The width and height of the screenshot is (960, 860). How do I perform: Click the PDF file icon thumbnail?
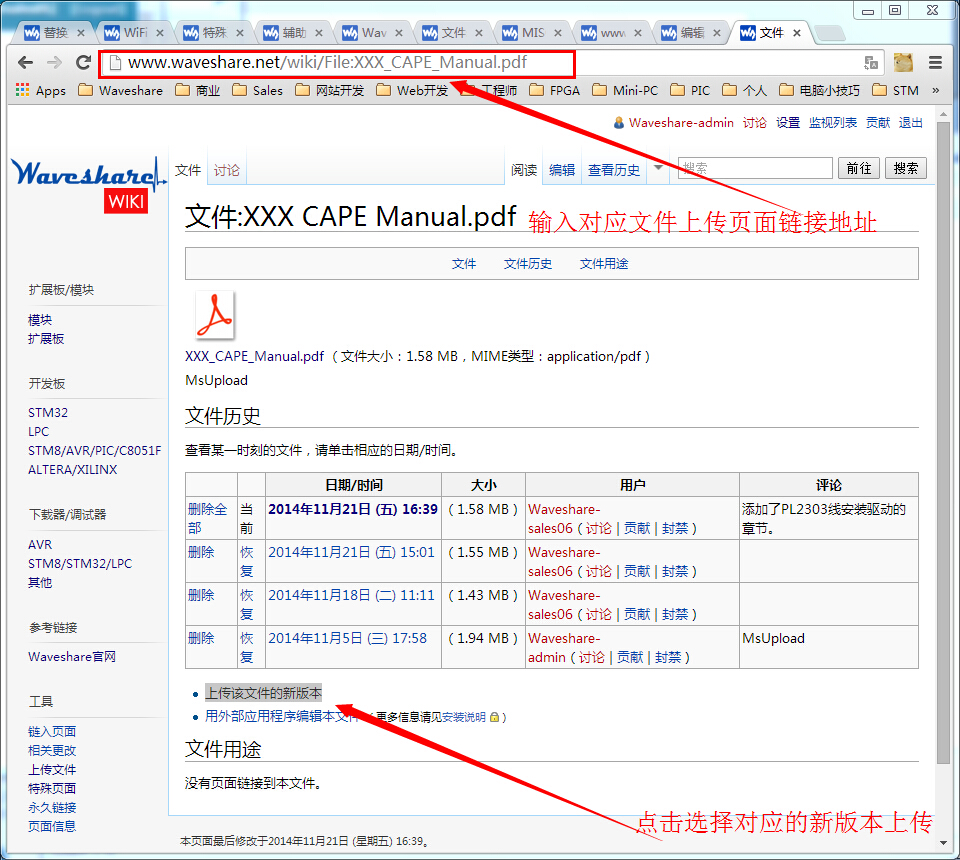pyautogui.click(x=214, y=315)
